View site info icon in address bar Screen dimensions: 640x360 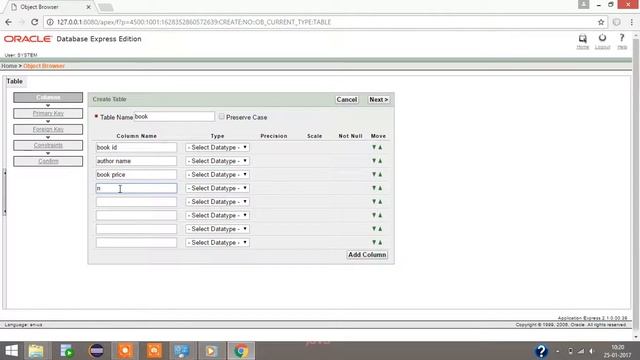click(x=50, y=22)
